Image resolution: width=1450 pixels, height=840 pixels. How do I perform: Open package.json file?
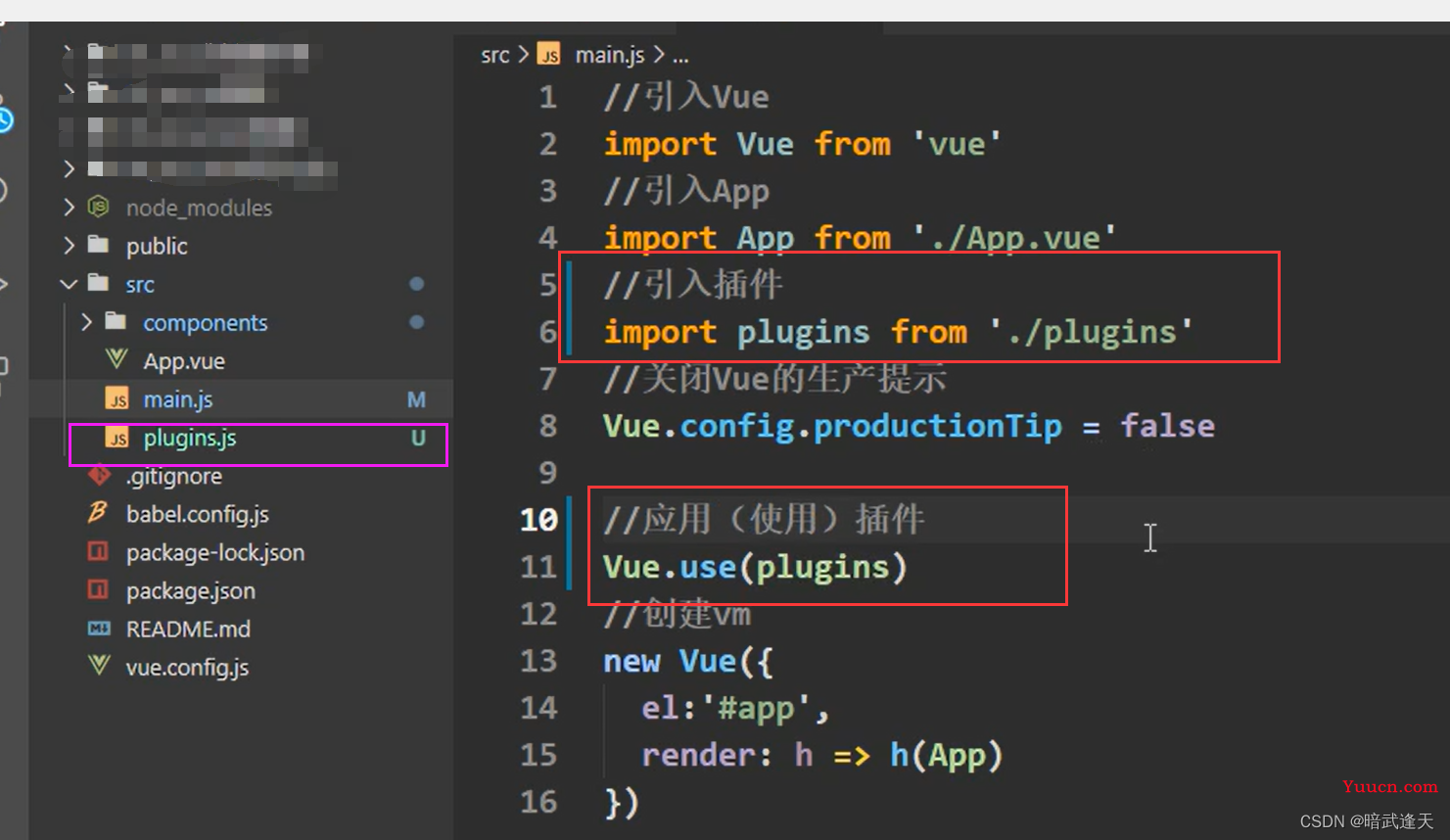[x=191, y=590]
